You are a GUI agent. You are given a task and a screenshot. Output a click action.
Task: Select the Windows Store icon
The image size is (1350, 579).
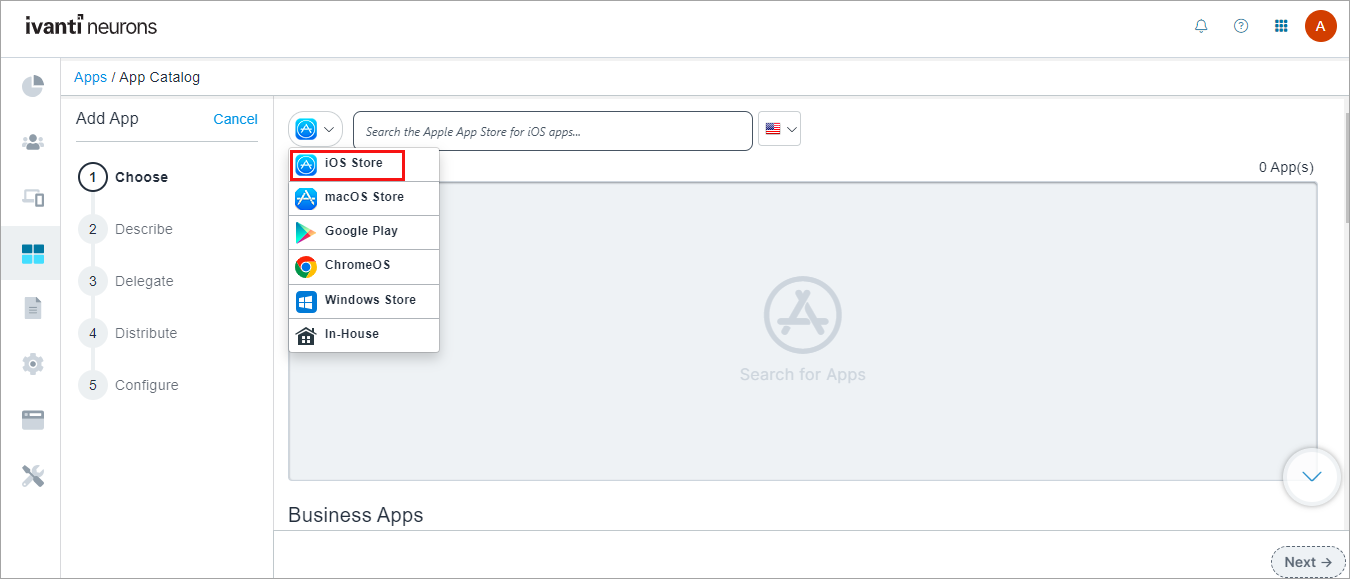point(306,300)
